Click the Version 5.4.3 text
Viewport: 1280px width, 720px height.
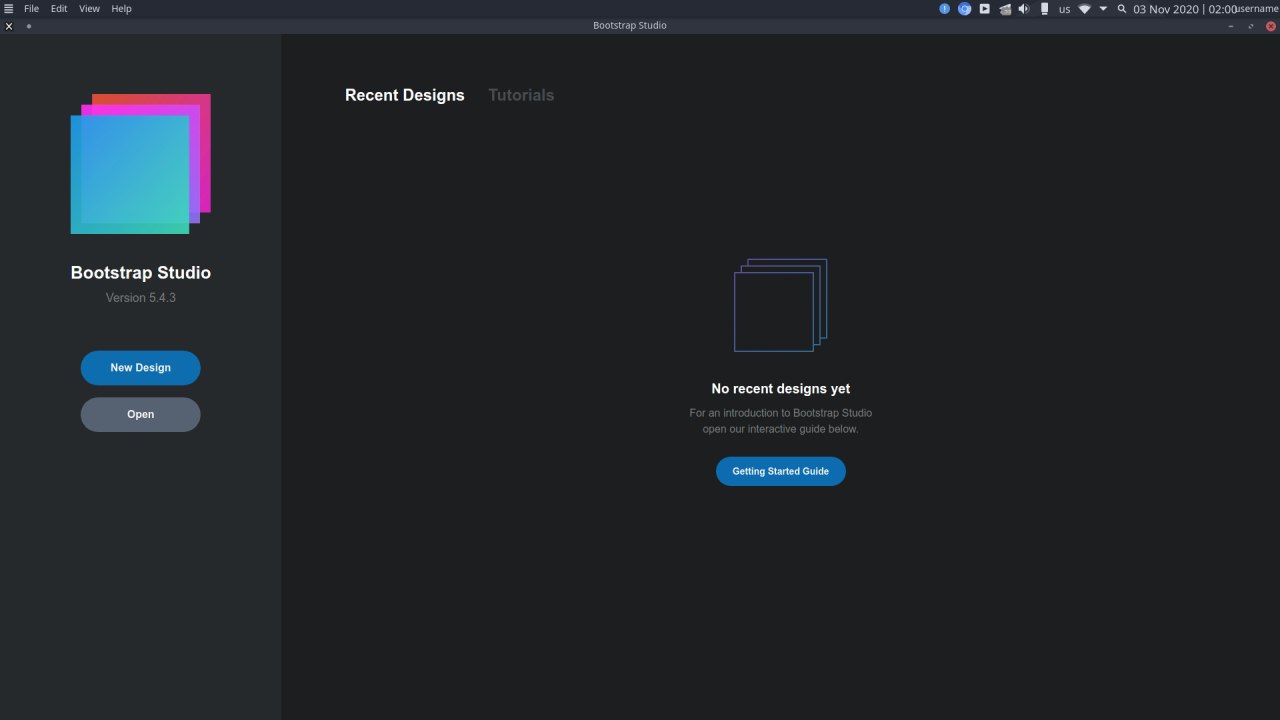(x=141, y=298)
